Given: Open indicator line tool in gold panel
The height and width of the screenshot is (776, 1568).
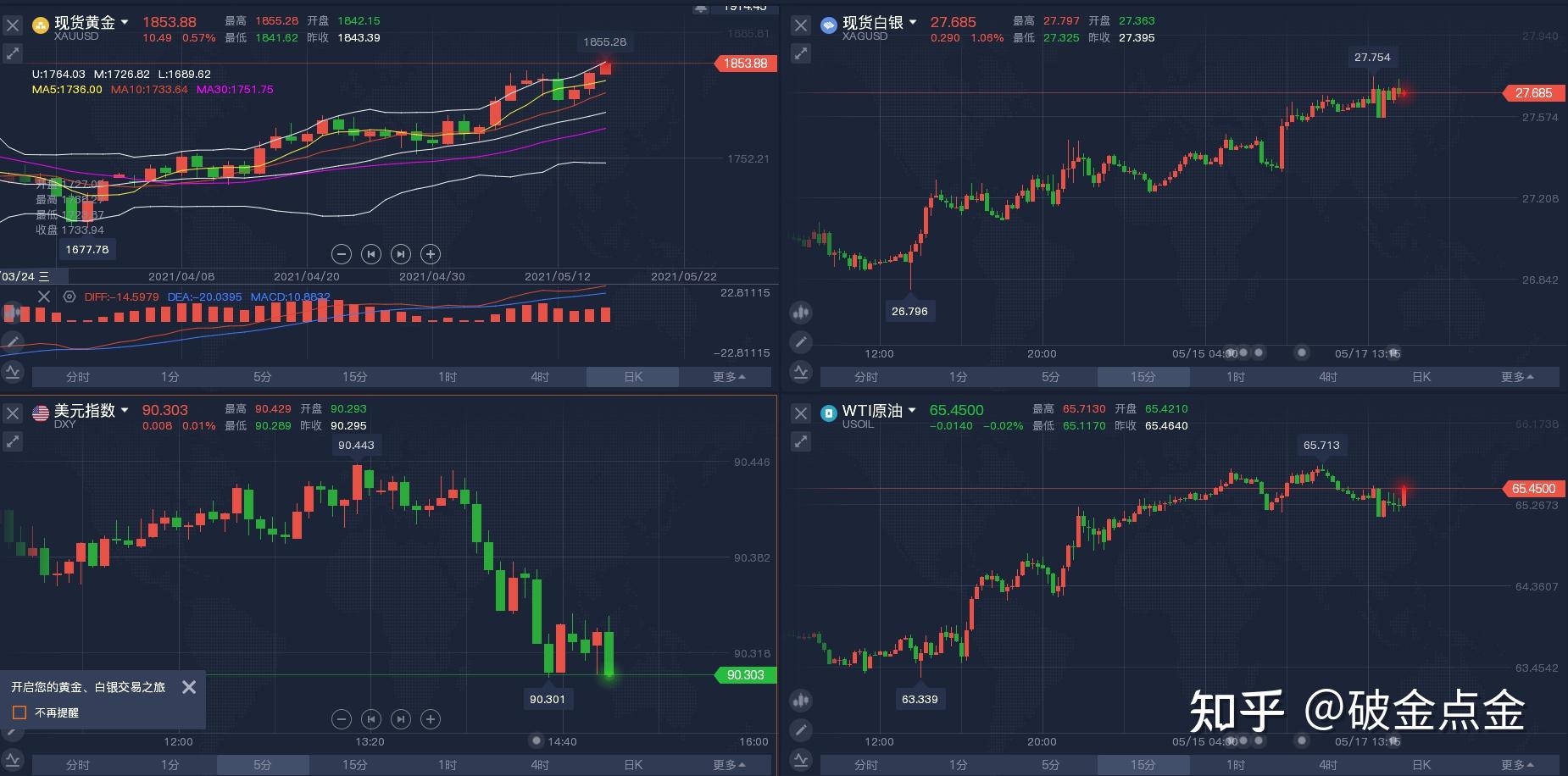Looking at the screenshot, I should (12, 371).
